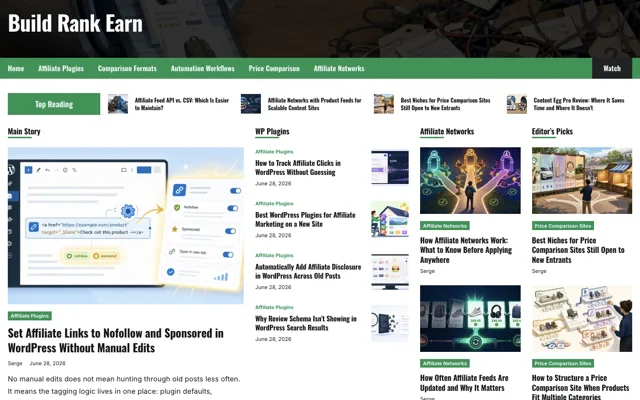This screenshot has height=400, width=640.
Task: Click image for How Affiliate Networks Work
Action: tap(470, 180)
